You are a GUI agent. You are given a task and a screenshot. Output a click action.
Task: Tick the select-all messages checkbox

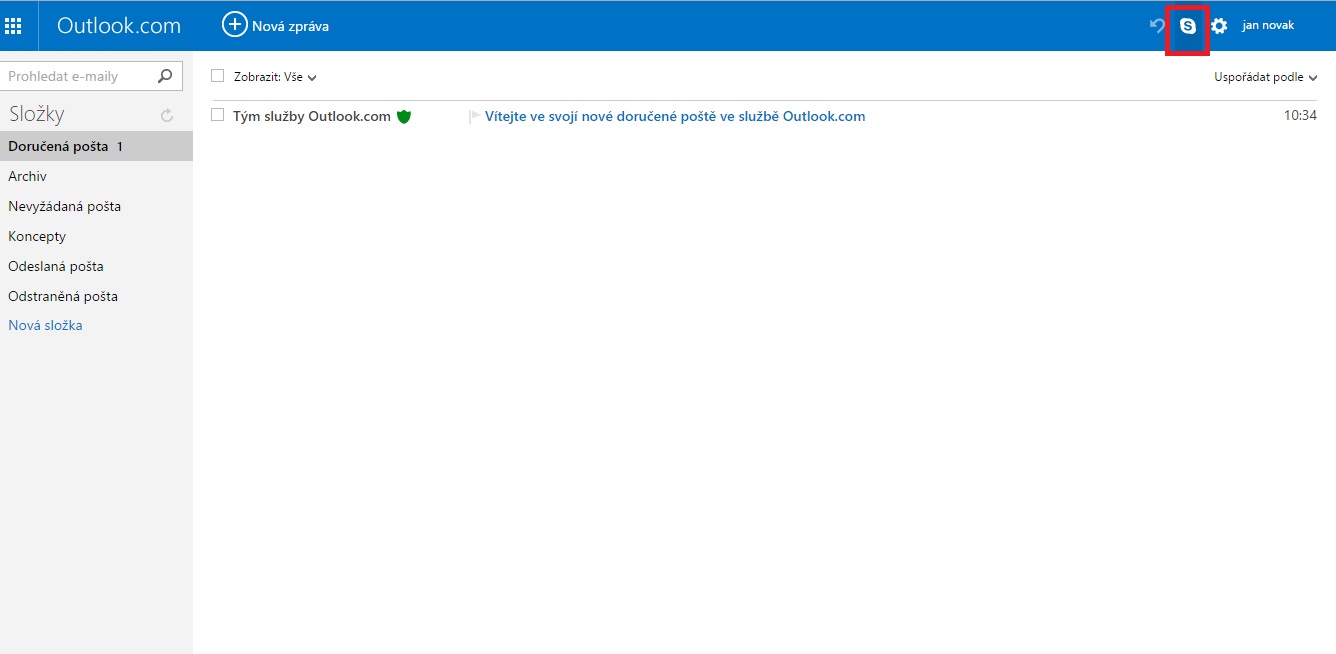[218, 76]
